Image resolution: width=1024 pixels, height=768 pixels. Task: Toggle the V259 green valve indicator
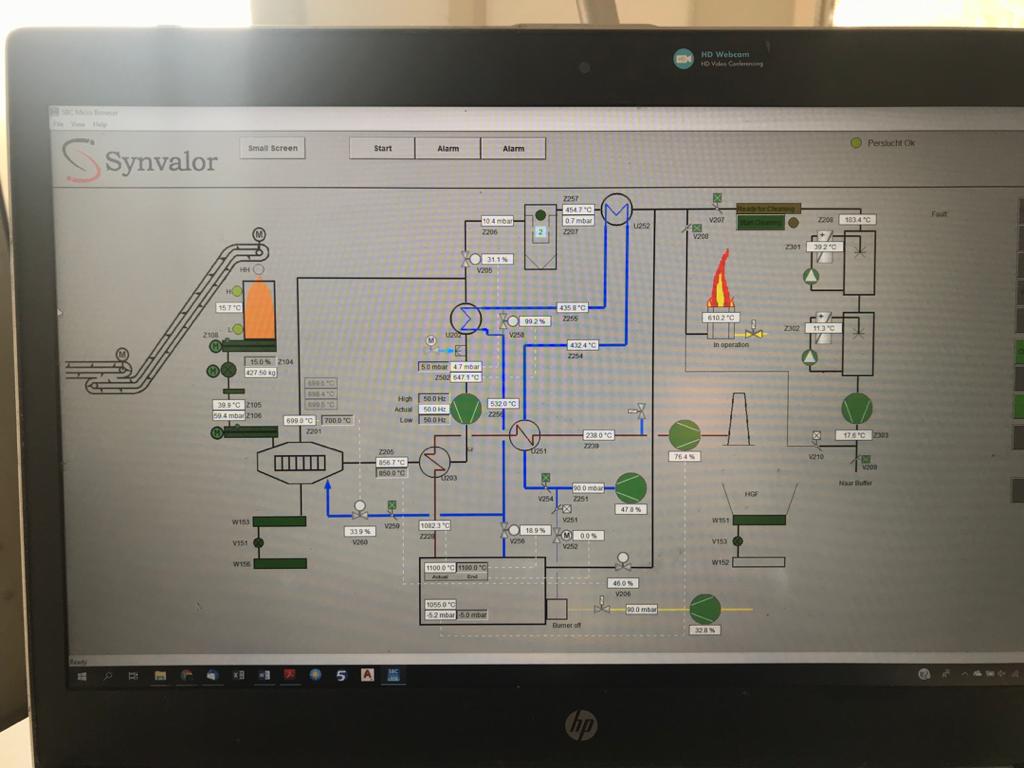(391, 505)
